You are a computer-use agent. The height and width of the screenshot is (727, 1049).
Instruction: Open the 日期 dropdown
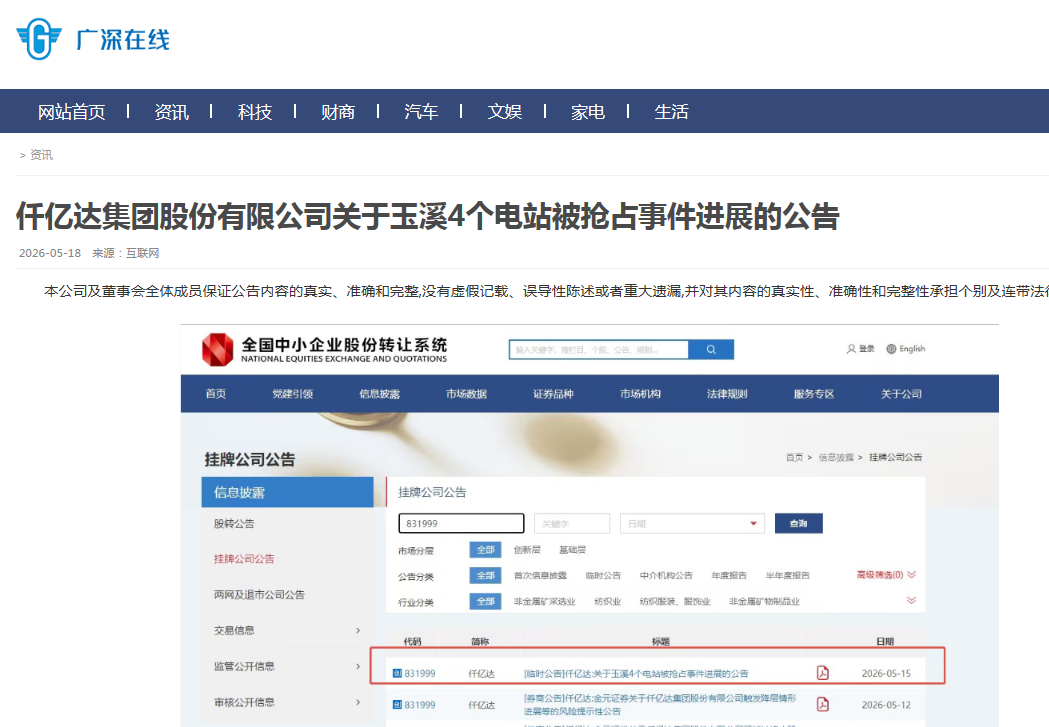[692, 524]
